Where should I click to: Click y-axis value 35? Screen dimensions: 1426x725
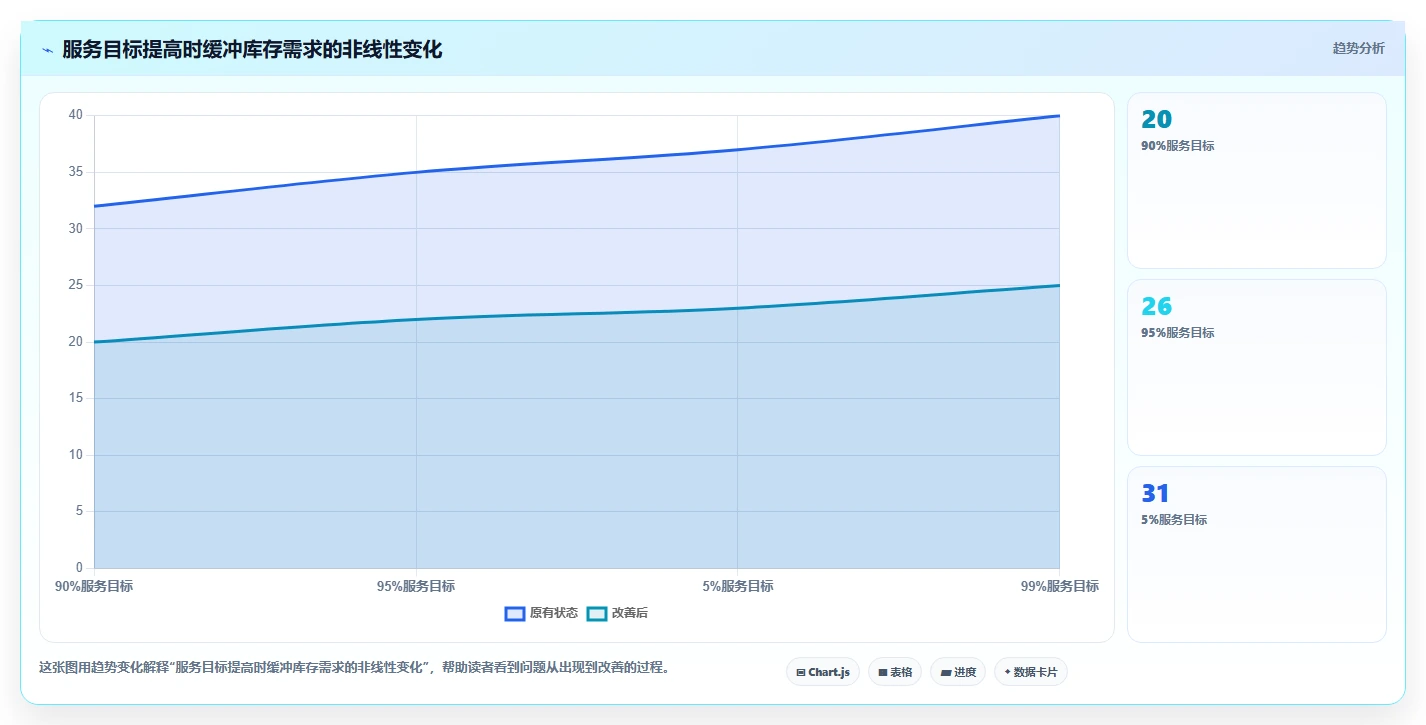[x=76, y=172]
